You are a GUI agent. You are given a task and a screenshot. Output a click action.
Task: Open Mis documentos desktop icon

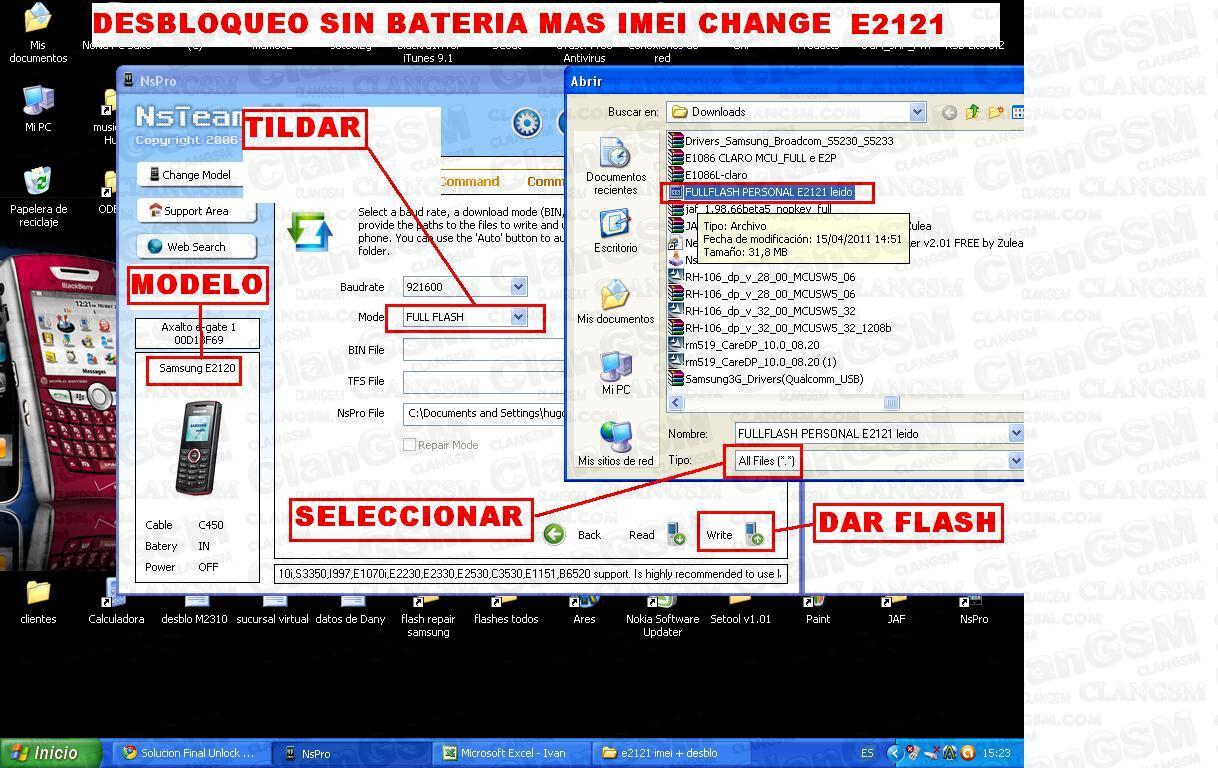click(x=38, y=33)
